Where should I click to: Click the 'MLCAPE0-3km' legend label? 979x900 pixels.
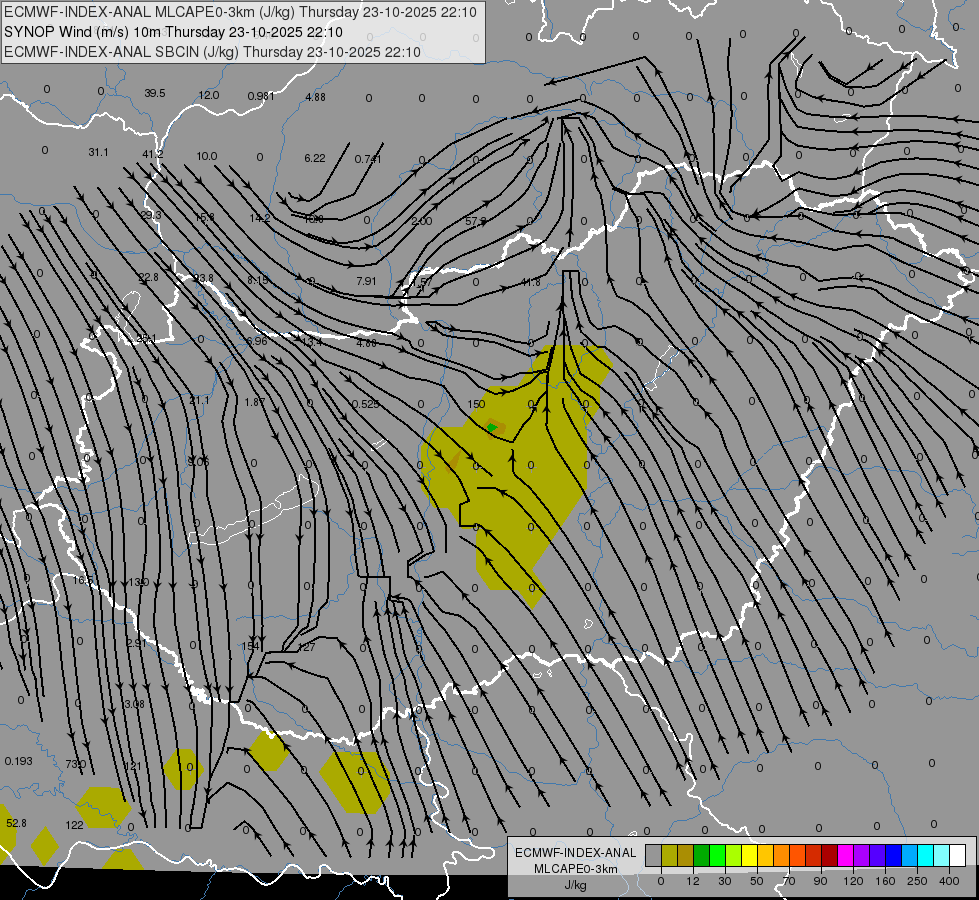coord(575,869)
